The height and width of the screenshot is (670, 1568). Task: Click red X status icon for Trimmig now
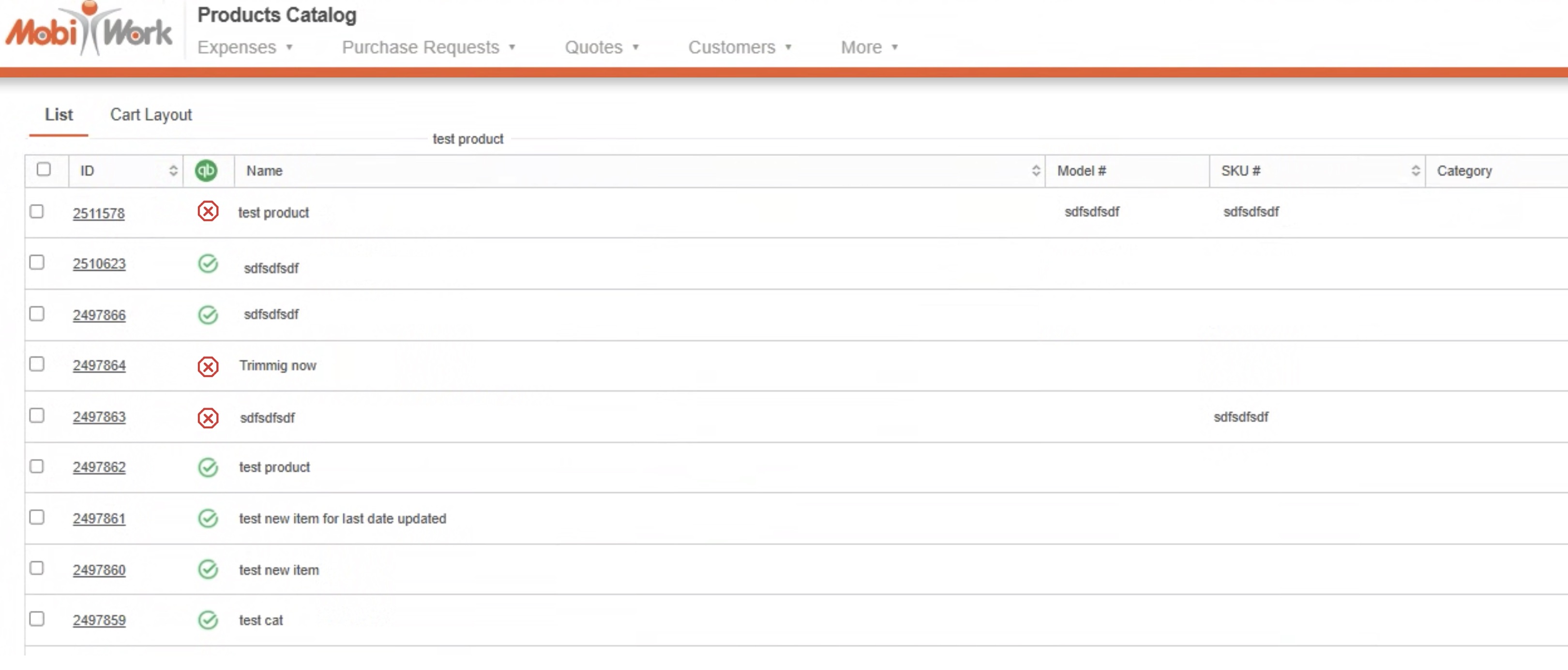pyautogui.click(x=208, y=366)
